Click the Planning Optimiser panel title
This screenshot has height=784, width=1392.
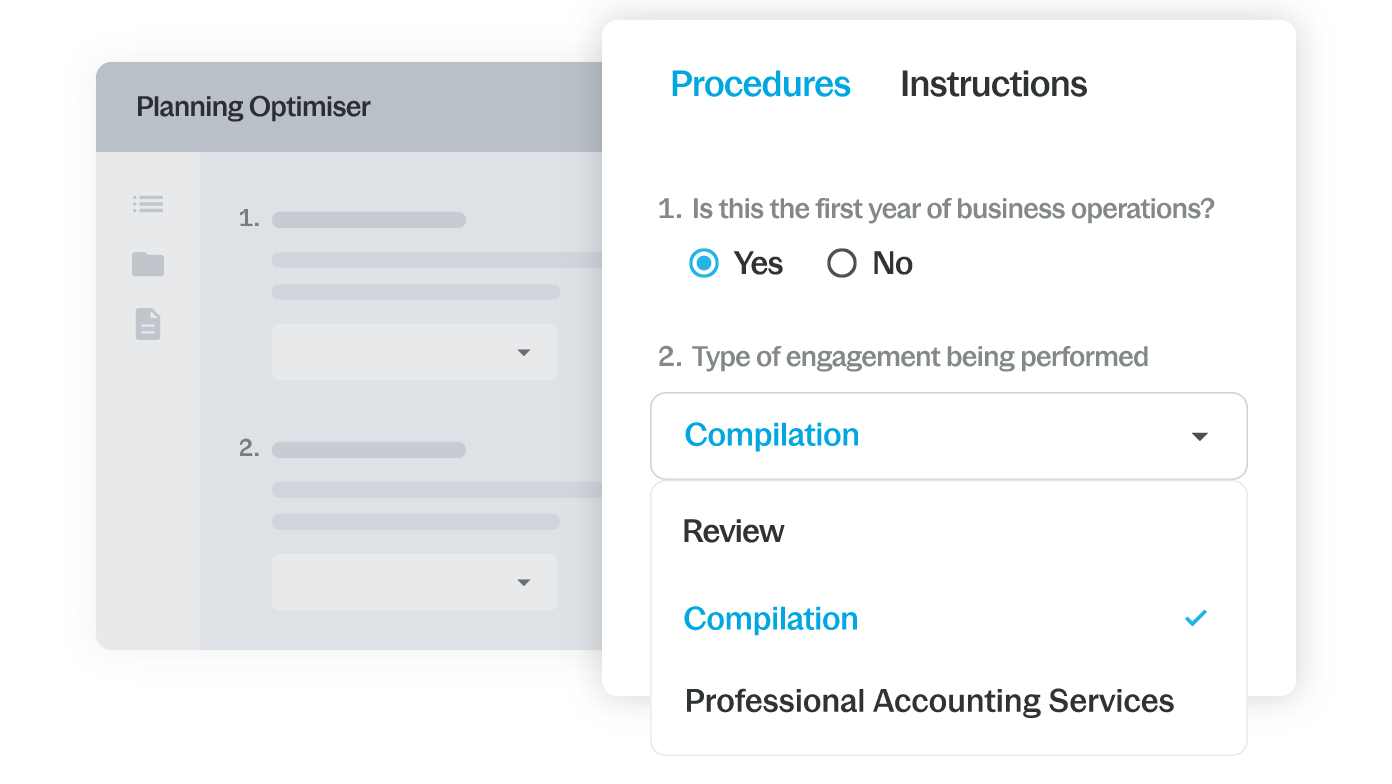point(253,107)
